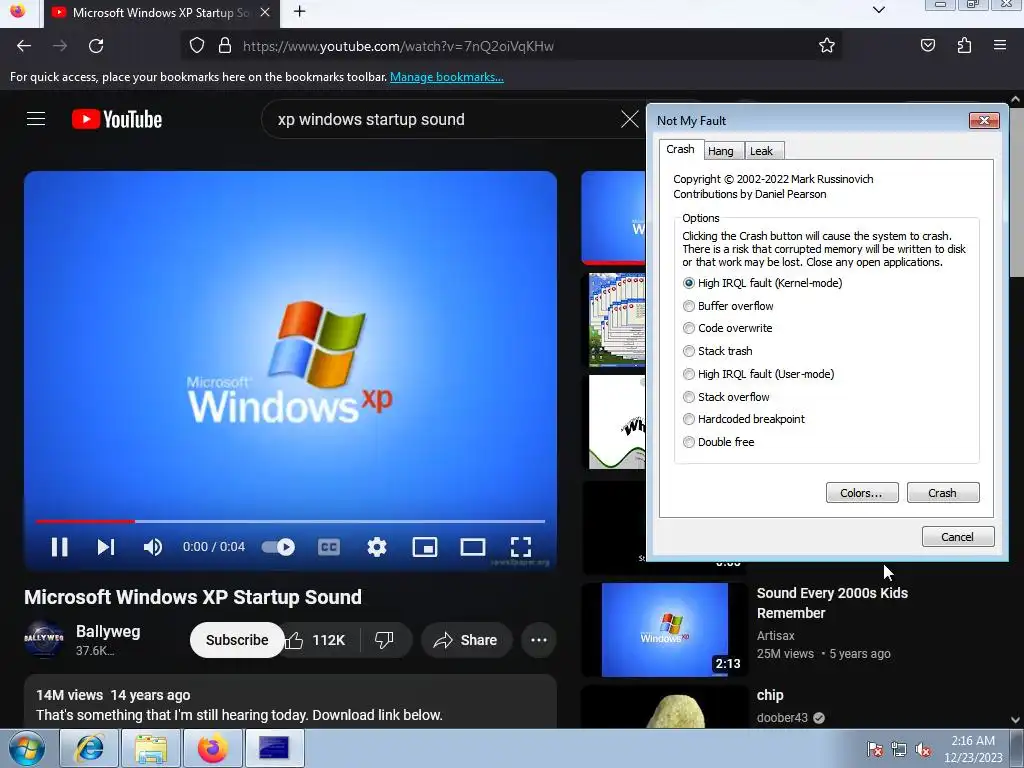View site security padlock info
Image resolution: width=1024 pixels, height=768 pixels.
pos(225,46)
